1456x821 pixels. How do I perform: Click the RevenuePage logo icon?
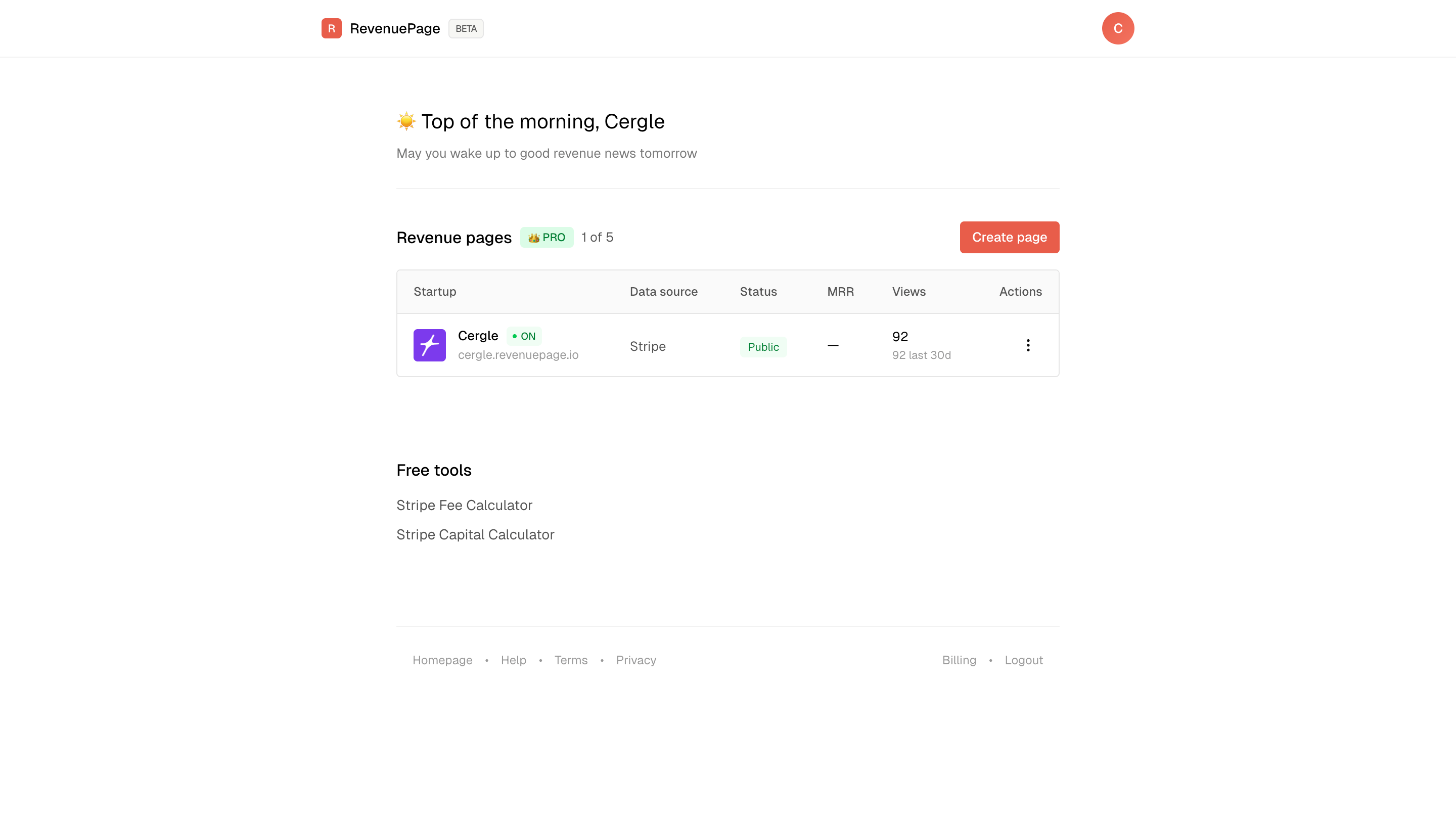332,28
